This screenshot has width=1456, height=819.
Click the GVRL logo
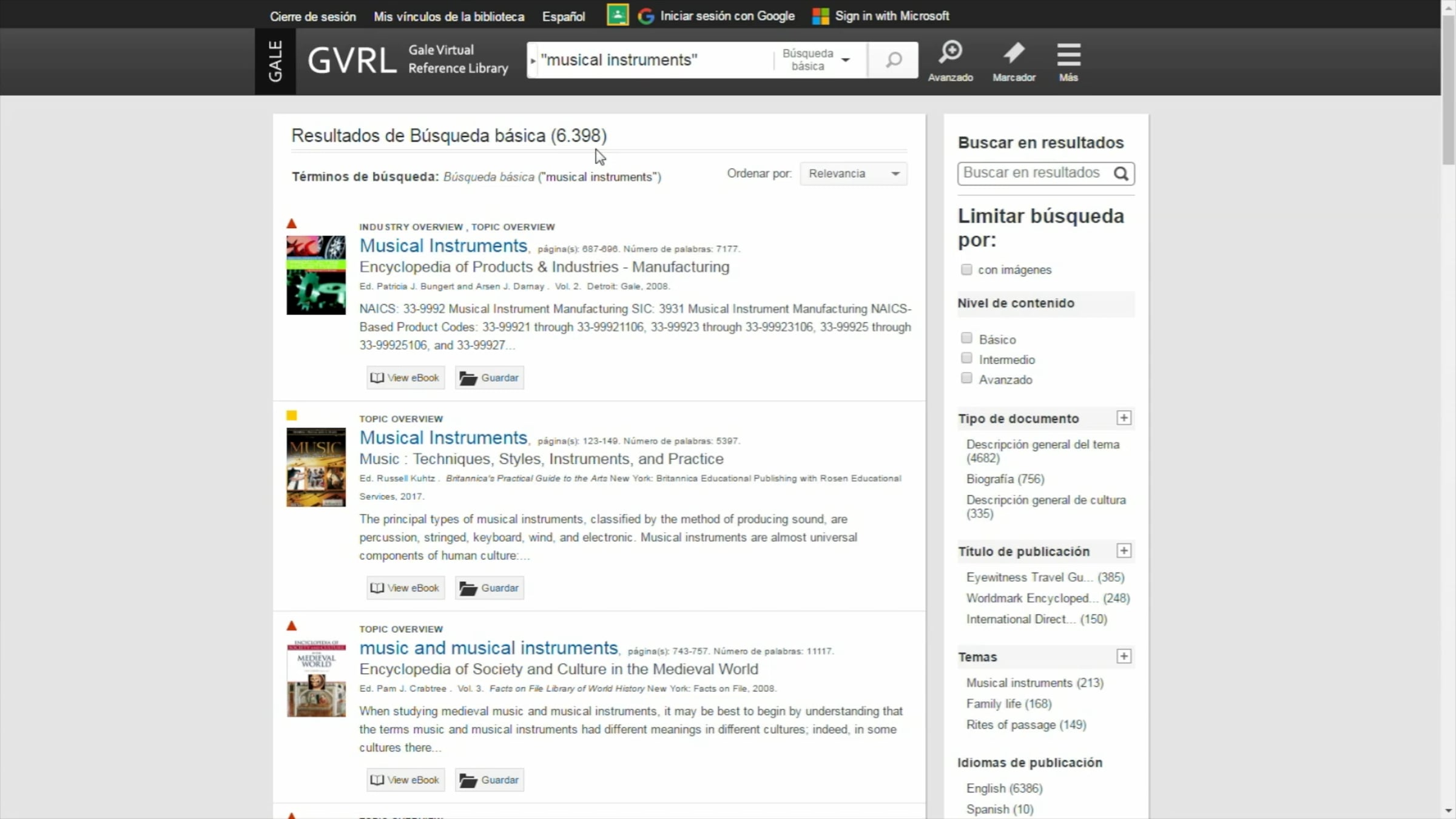pyautogui.click(x=352, y=61)
